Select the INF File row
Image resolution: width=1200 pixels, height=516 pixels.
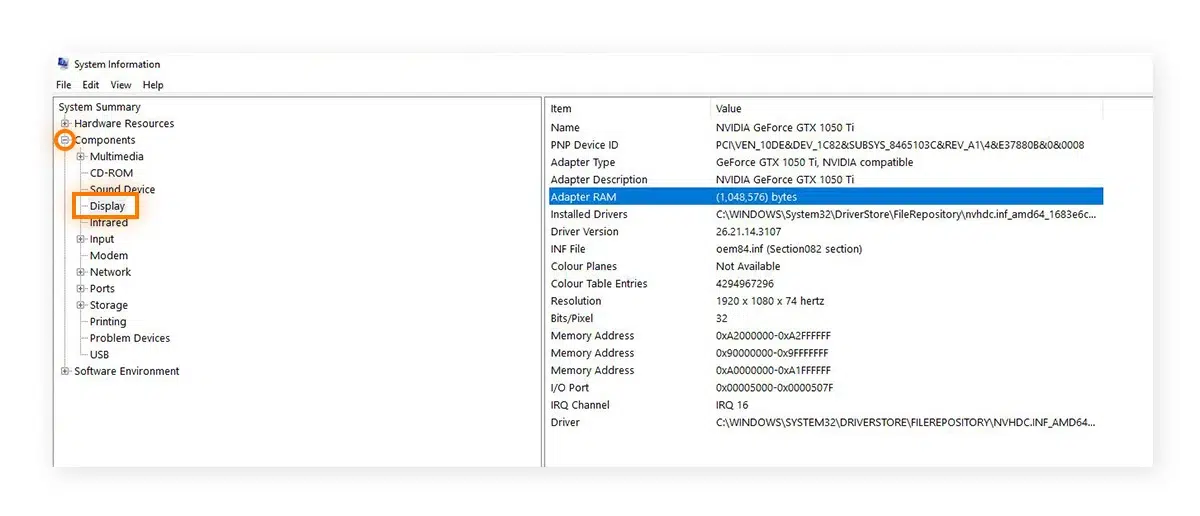pos(826,249)
